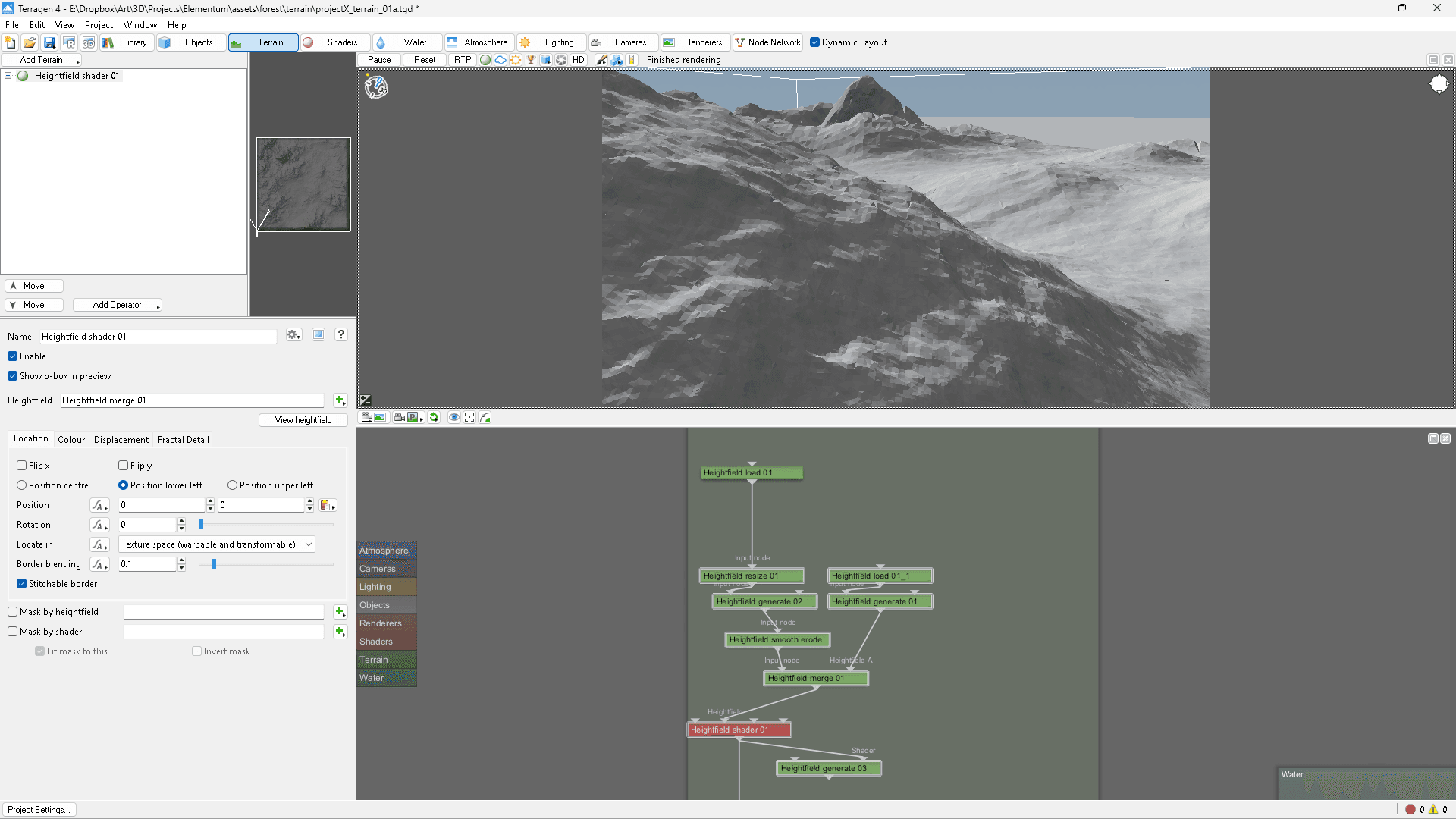Click the eye preview icon under the render area
Image resolution: width=1456 pixels, height=819 pixels.
point(454,417)
